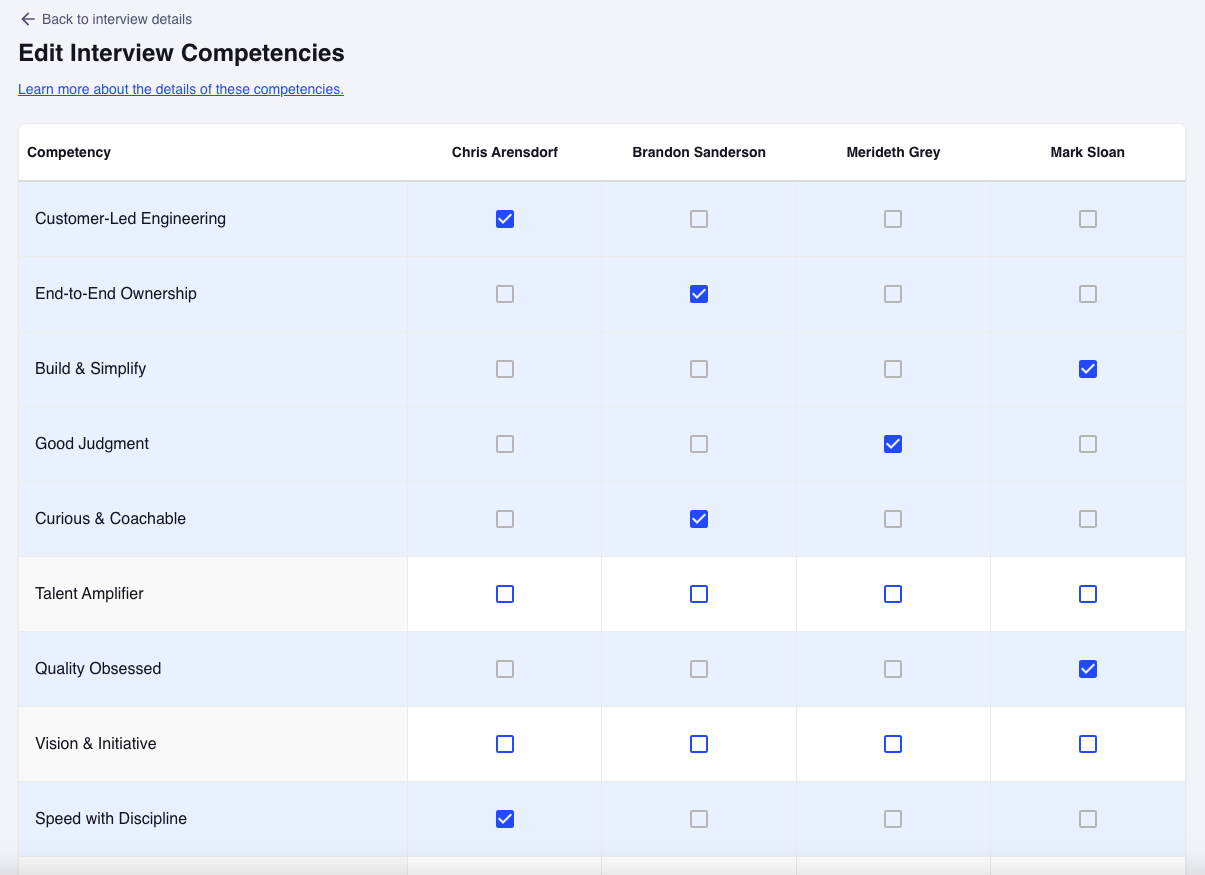Screen dimensions: 1205x875
Task: Enable Speed with Discipline for Mark Sloan
Action: tap(1088, 818)
